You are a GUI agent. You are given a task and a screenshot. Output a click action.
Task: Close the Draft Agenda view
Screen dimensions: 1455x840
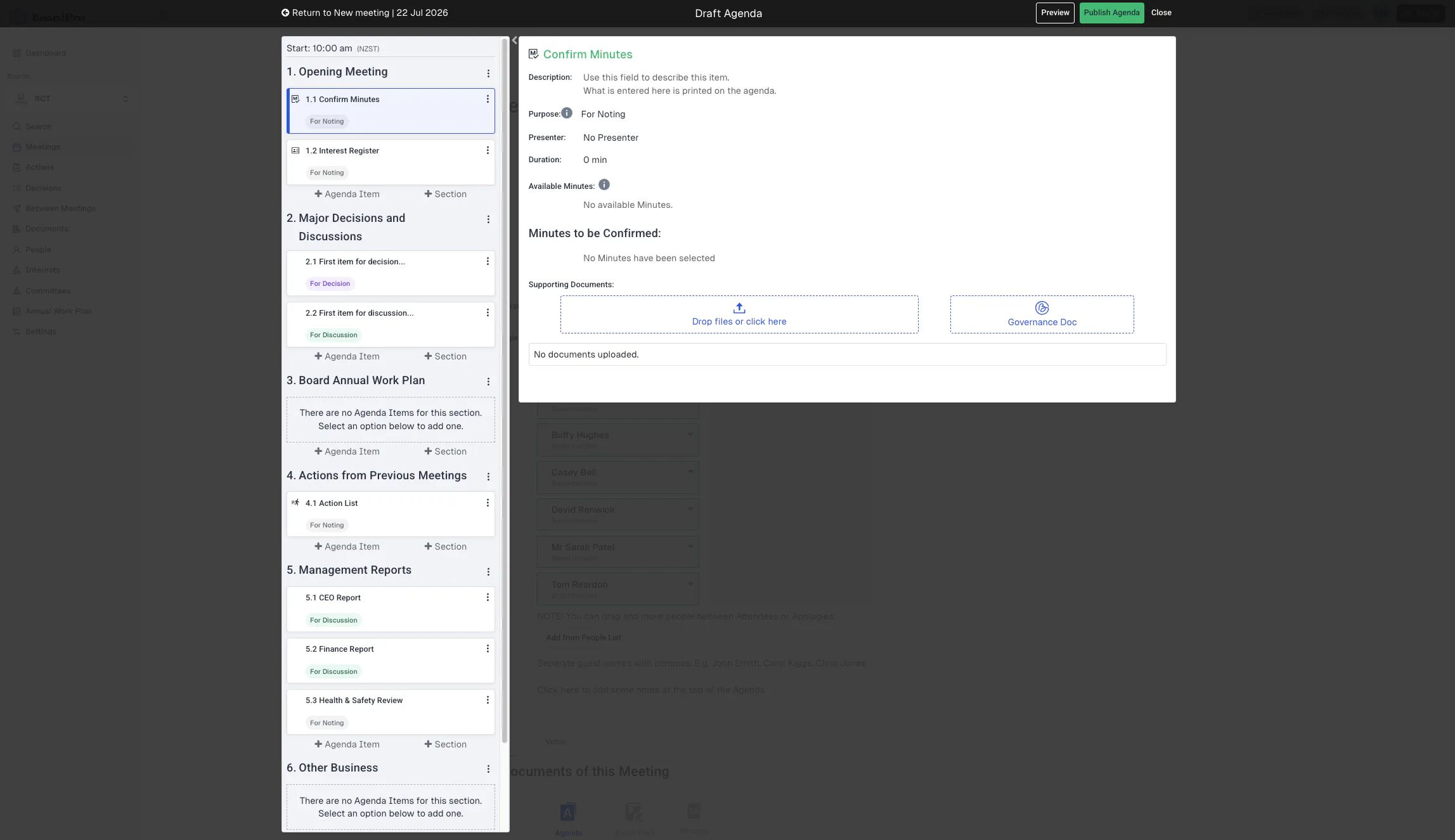point(1161,13)
